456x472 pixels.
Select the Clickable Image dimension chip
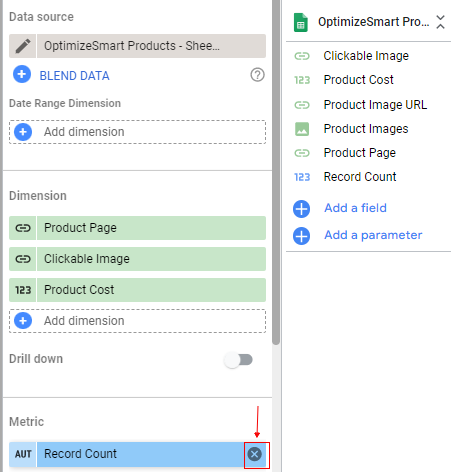137,259
